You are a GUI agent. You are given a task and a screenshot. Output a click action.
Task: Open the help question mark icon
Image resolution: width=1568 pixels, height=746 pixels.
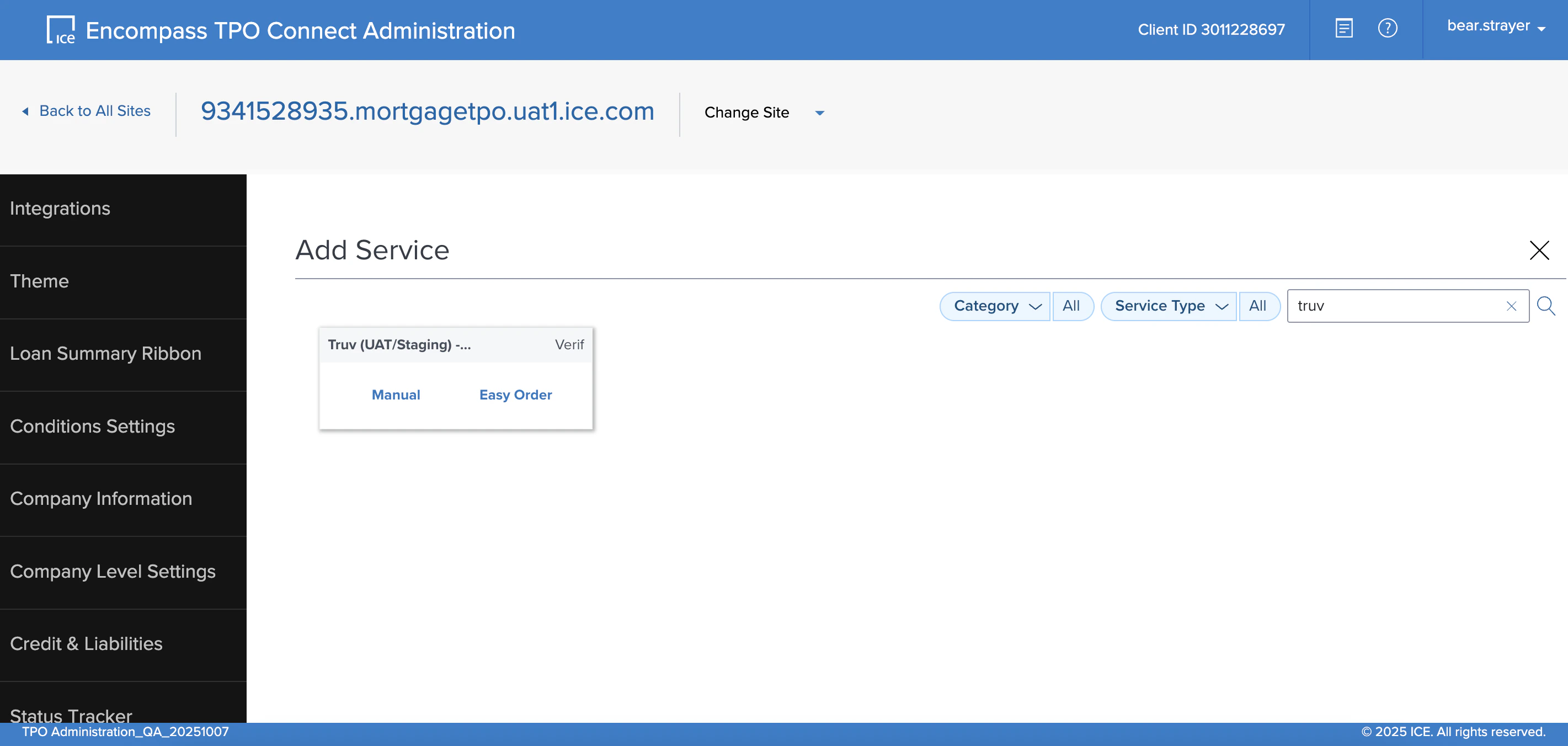tap(1389, 29)
